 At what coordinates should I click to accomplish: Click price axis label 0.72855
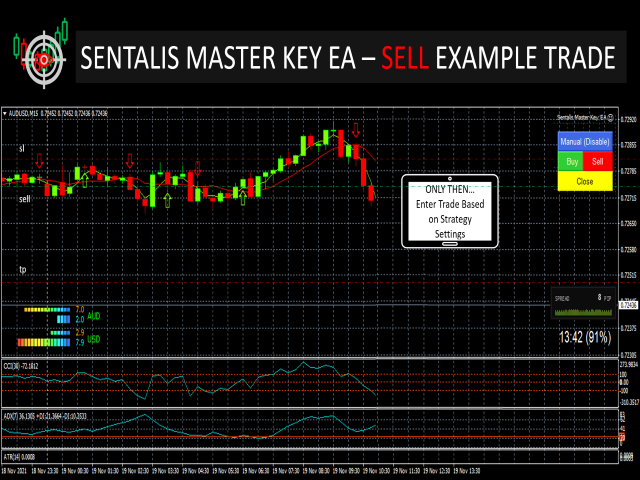(629, 145)
